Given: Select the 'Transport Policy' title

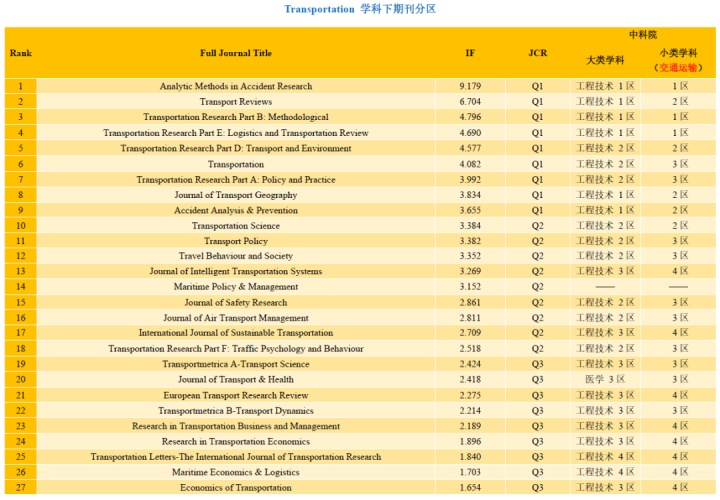Looking at the screenshot, I should point(236,241).
